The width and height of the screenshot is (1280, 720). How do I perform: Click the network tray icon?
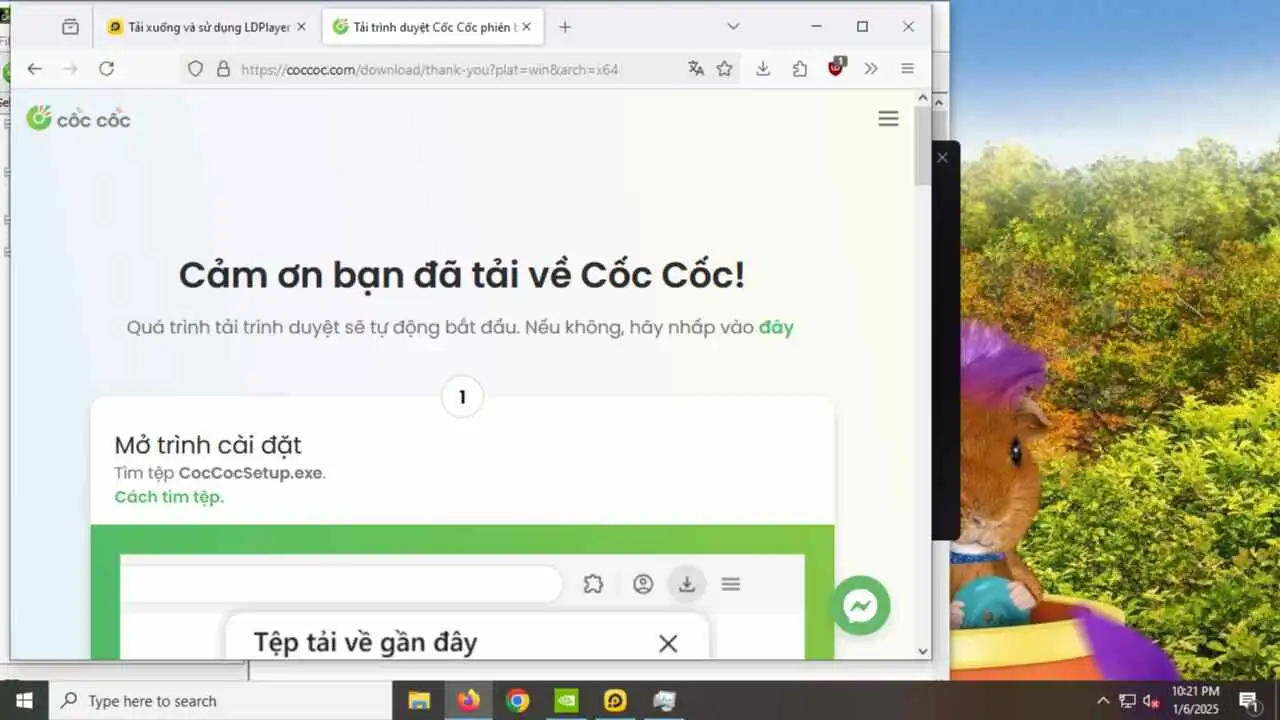click(x=1127, y=701)
